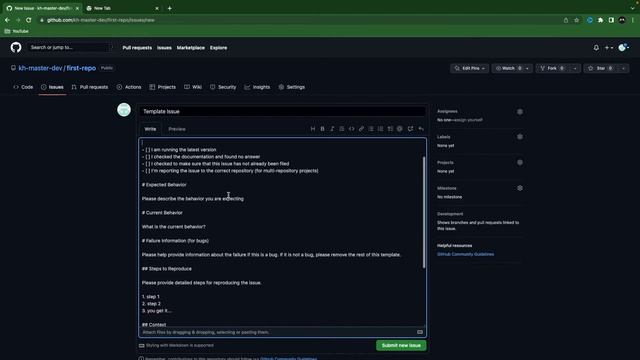Switch to the Preview editor tab
640x360 pixels.
[x=177, y=129]
